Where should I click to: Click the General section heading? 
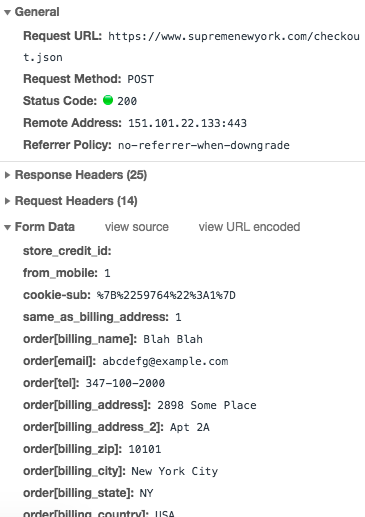37,12
